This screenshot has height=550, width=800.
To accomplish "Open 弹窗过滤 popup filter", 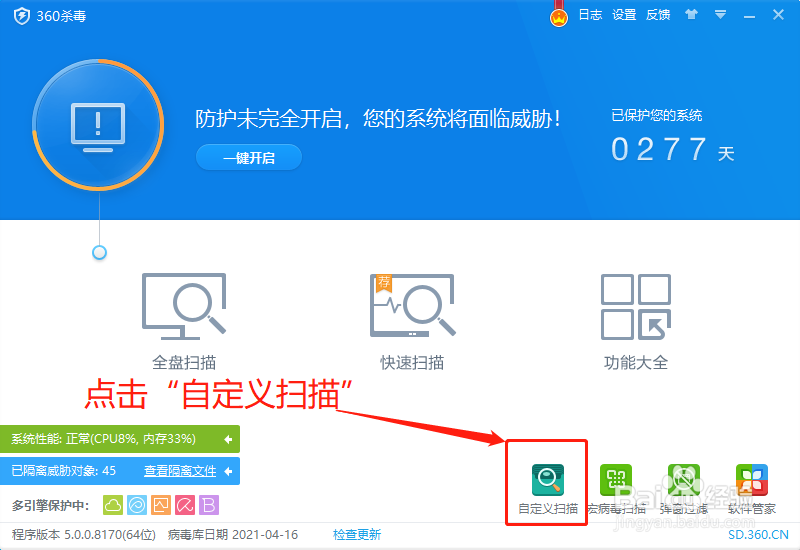I will (x=684, y=488).
